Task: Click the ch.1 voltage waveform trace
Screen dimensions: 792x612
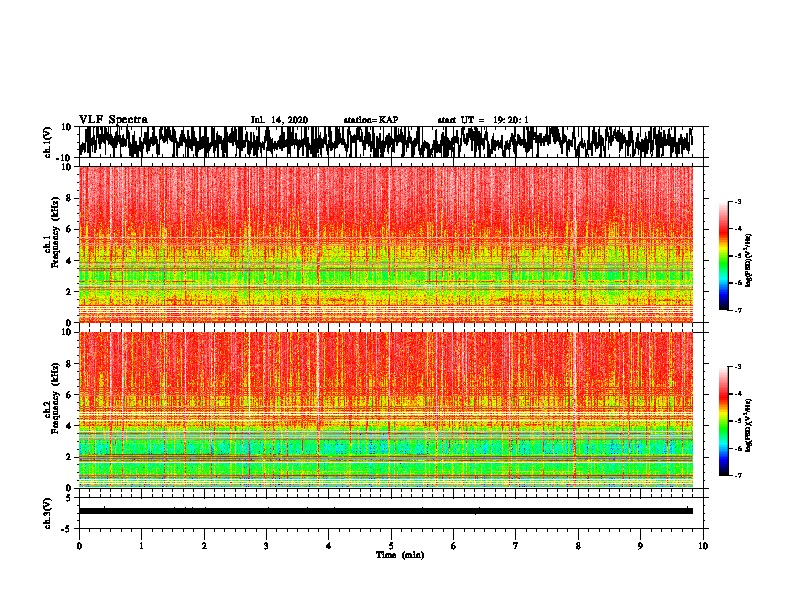Action: pos(385,142)
